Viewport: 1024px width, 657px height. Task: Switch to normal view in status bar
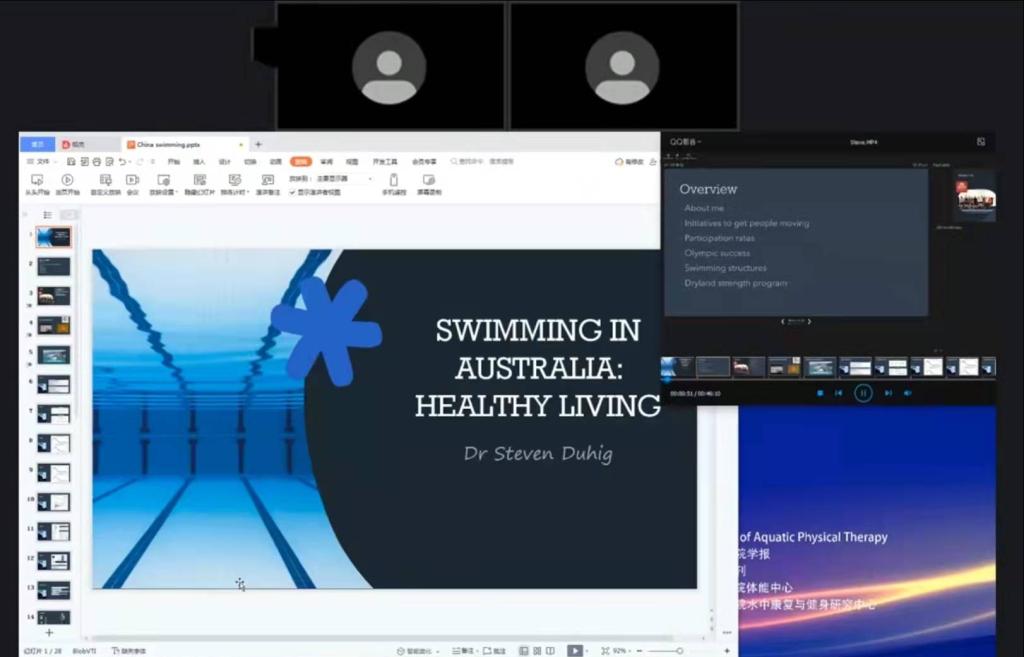pyautogui.click(x=523, y=651)
